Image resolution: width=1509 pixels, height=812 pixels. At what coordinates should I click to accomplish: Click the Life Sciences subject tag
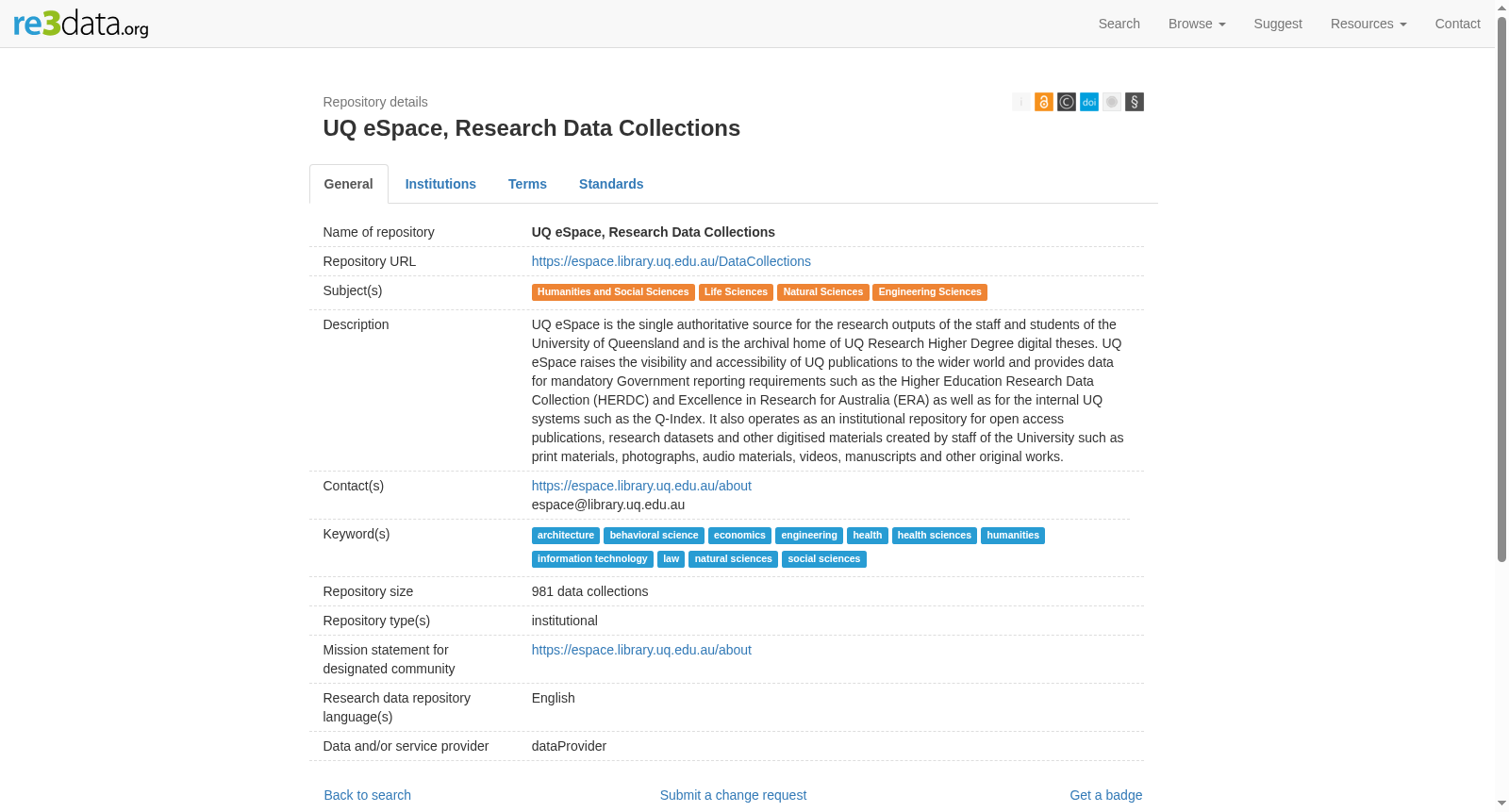tap(736, 292)
